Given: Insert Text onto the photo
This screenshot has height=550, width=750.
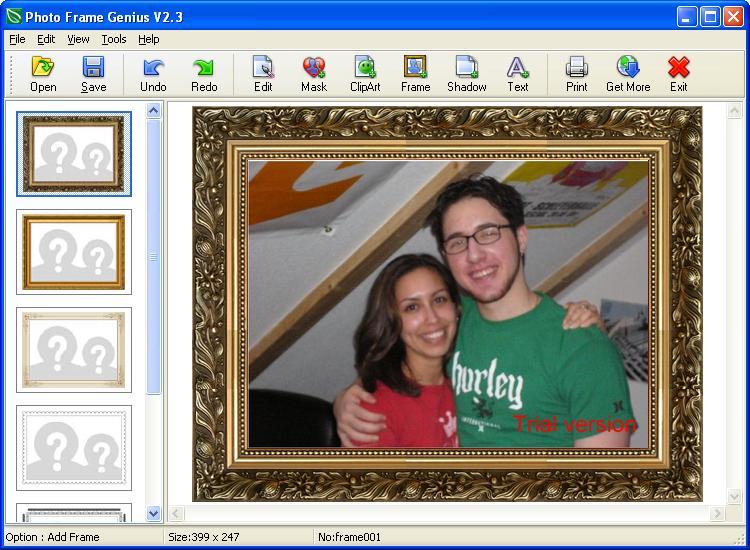Looking at the screenshot, I should point(518,74).
